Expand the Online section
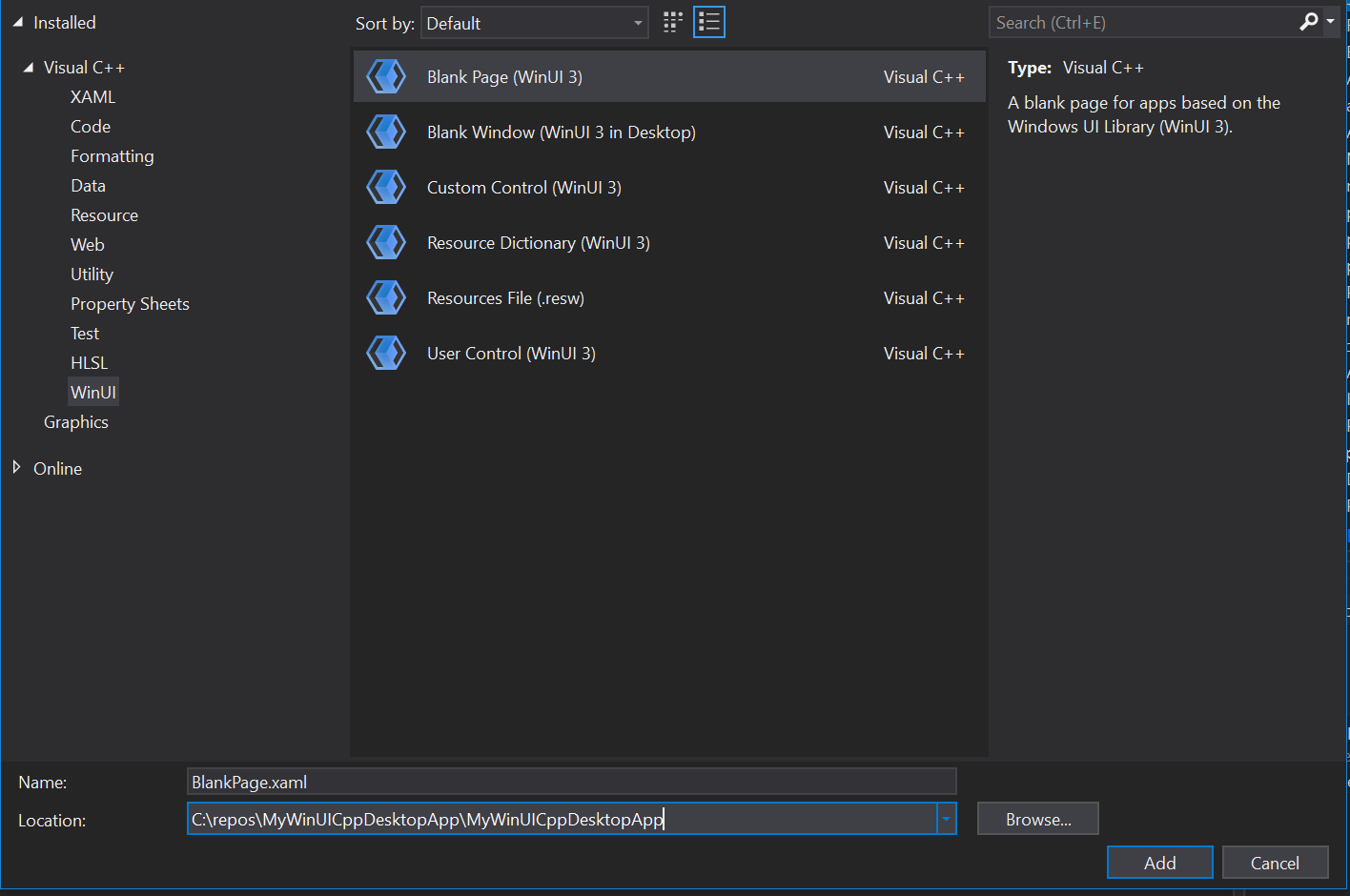Viewport: 1350px width, 896px height. (x=16, y=467)
